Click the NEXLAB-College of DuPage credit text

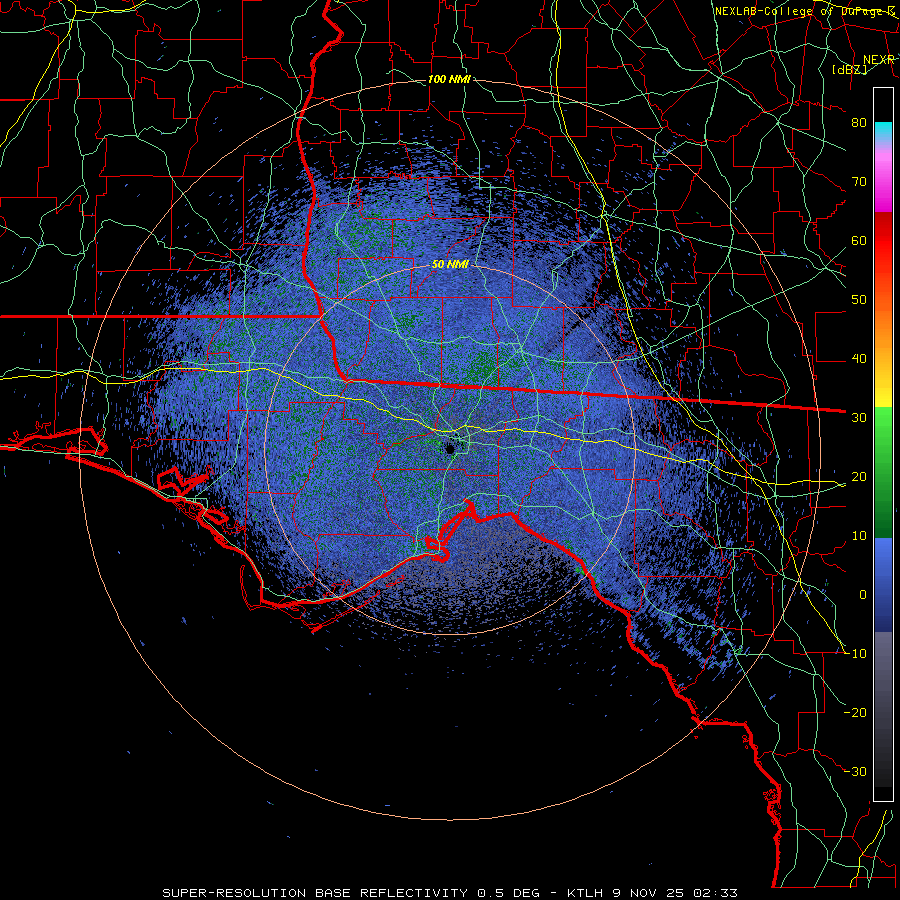tap(805, 11)
